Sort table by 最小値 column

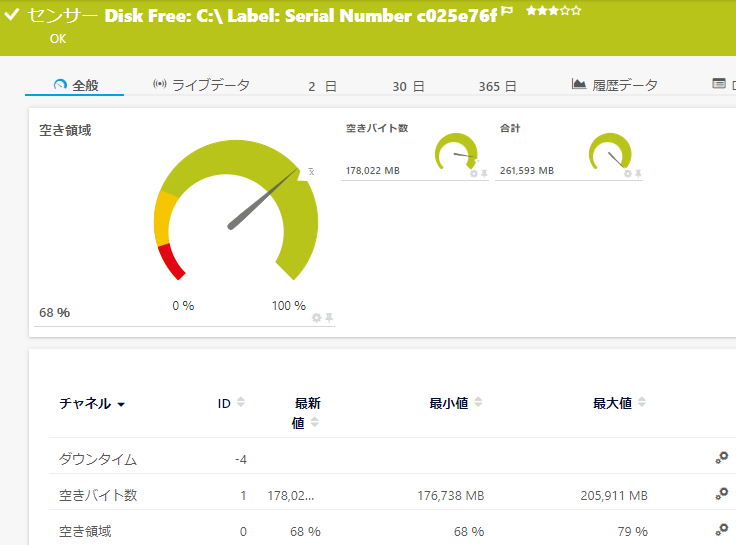pyautogui.click(x=455, y=403)
